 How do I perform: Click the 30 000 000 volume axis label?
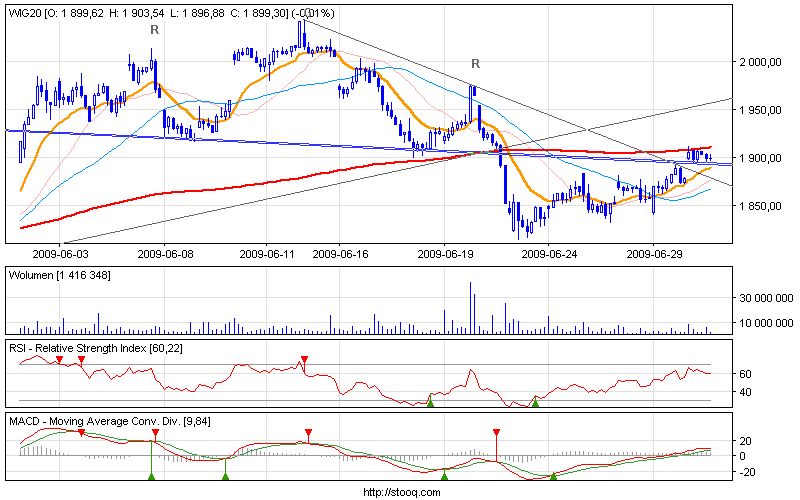coord(765,298)
